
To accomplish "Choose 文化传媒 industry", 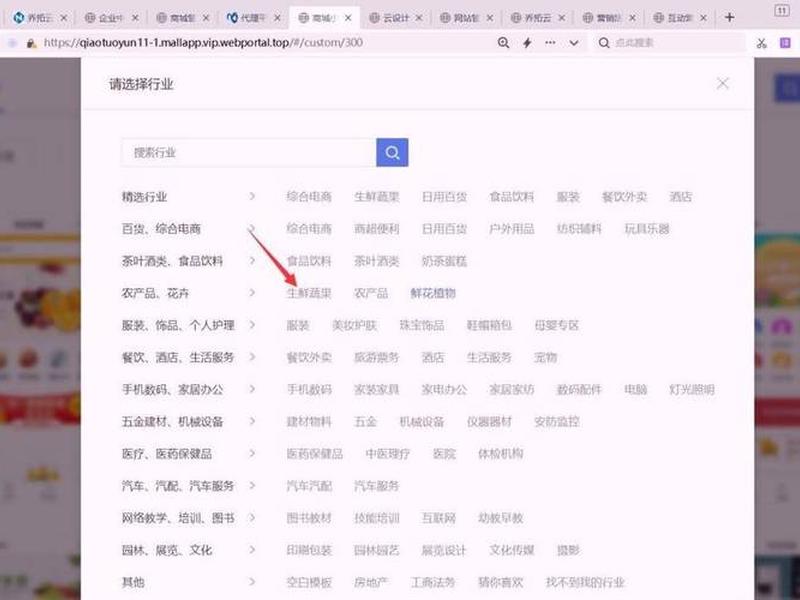I will (x=512, y=551).
